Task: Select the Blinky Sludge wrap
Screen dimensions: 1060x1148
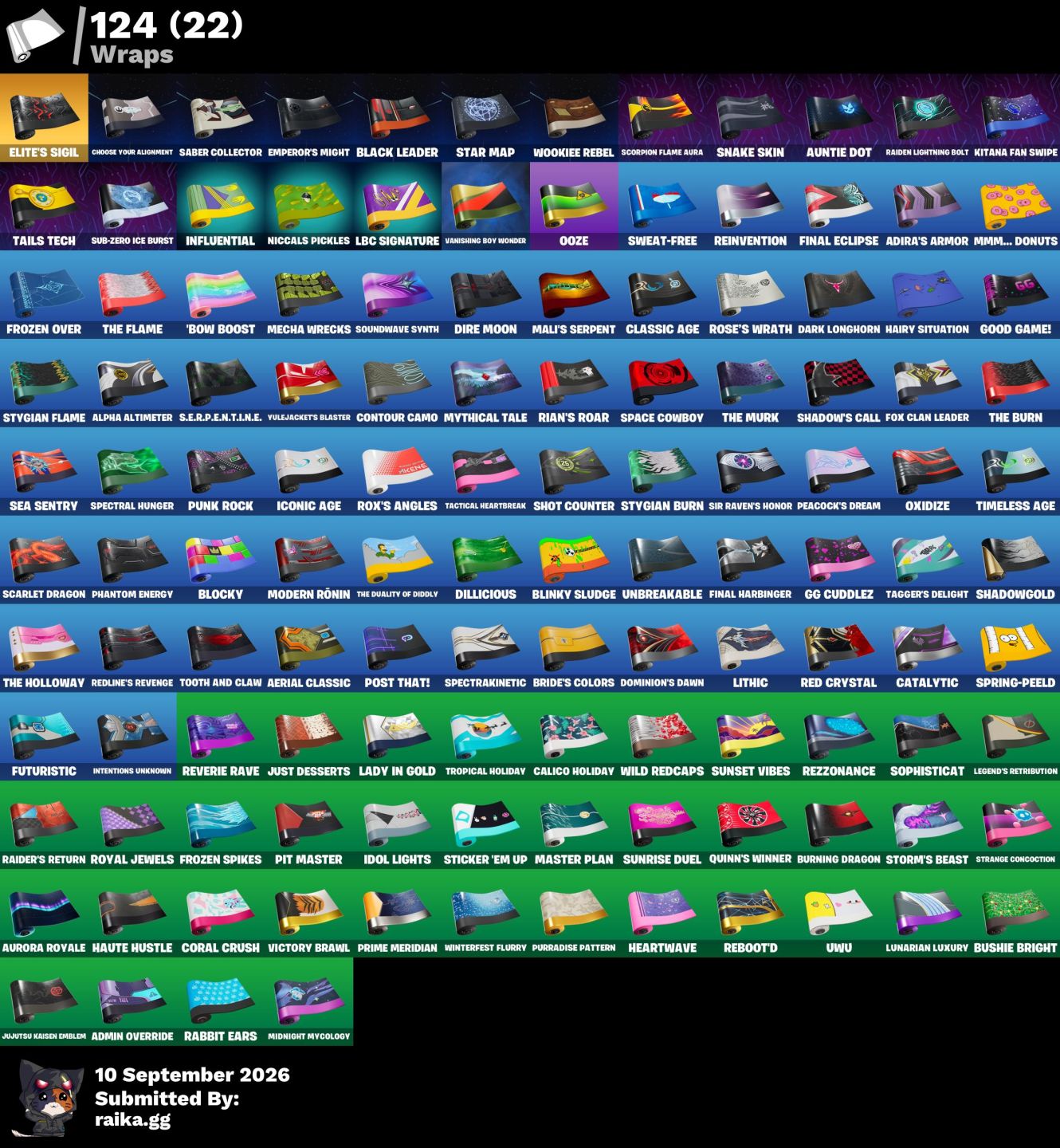Action: click(574, 560)
